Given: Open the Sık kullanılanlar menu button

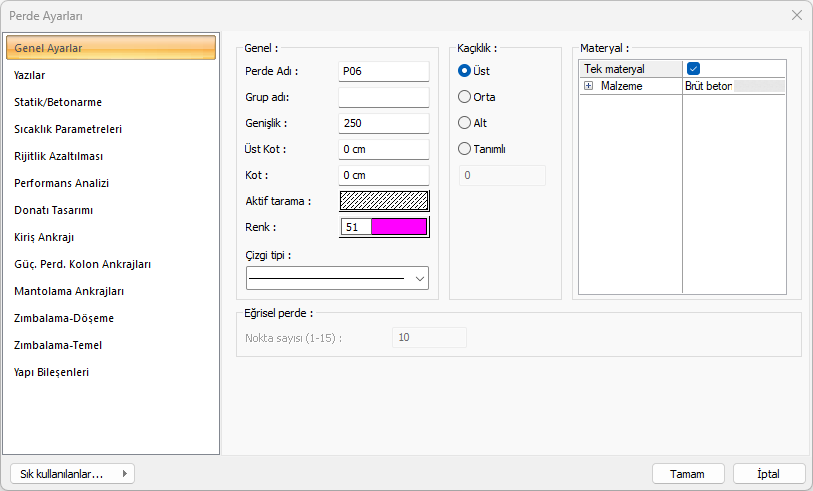Looking at the screenshot, I should point(71,474).
